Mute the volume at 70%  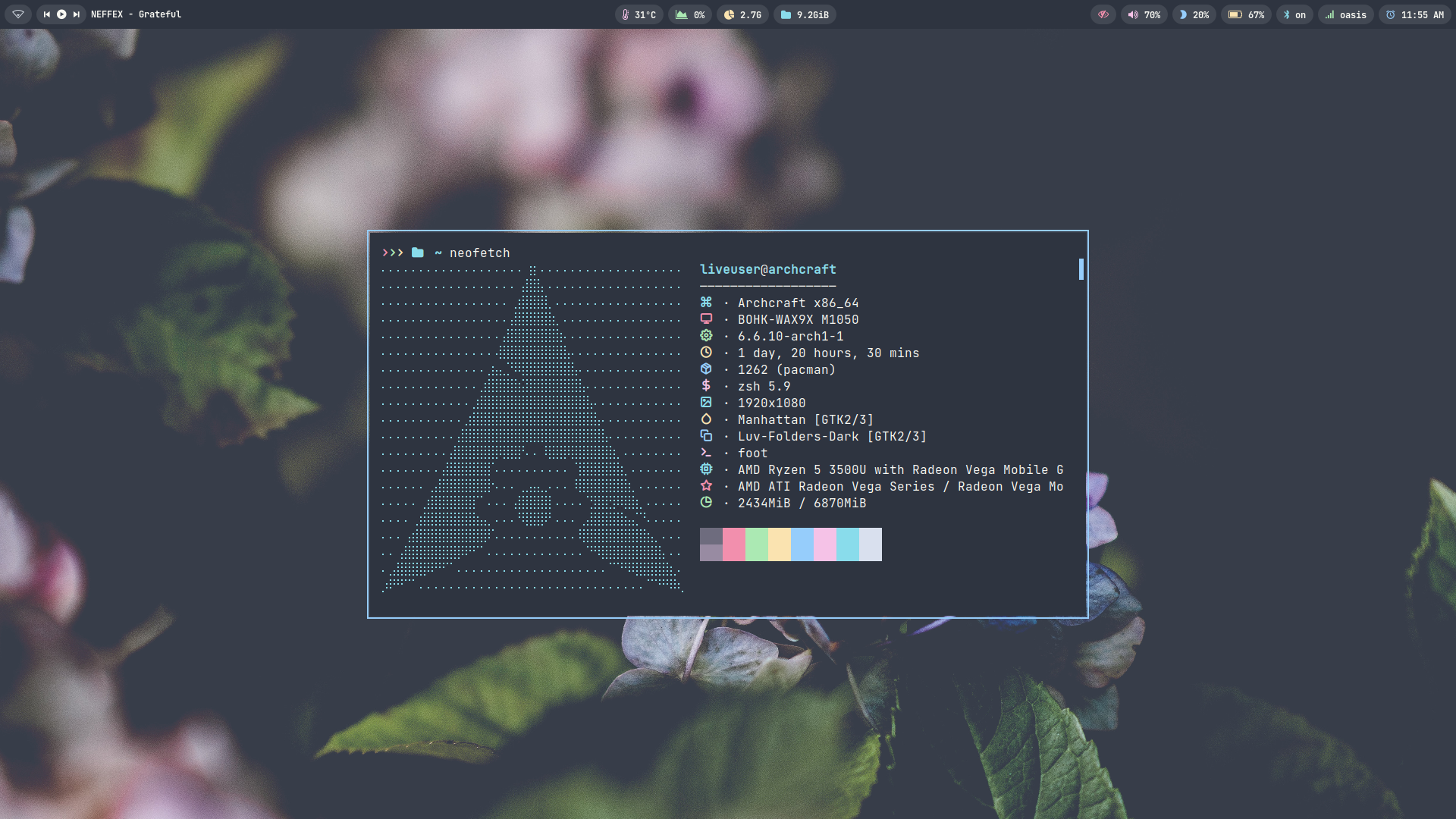coord(1144,14)
